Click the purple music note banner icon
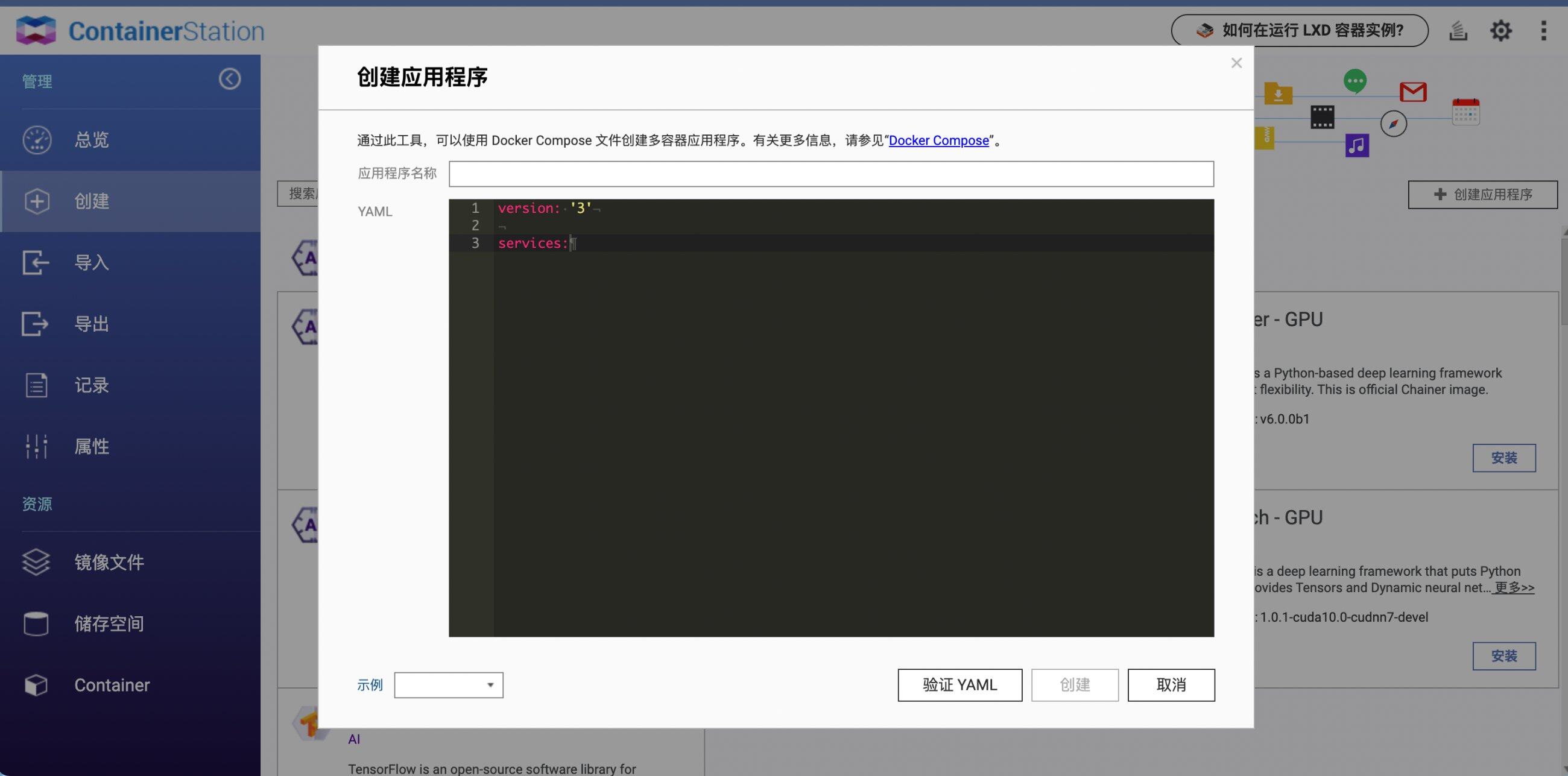Screen dimensions: 1568x776 pos(1357,145)
